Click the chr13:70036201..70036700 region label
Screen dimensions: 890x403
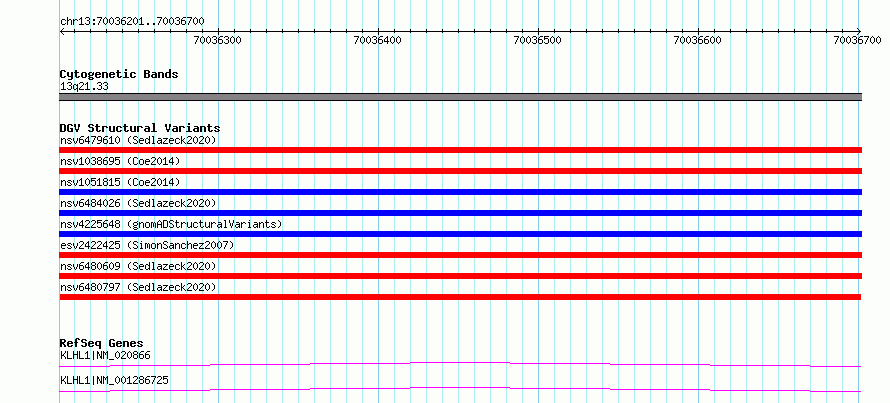pyautogui.click(x=132, y=21)
